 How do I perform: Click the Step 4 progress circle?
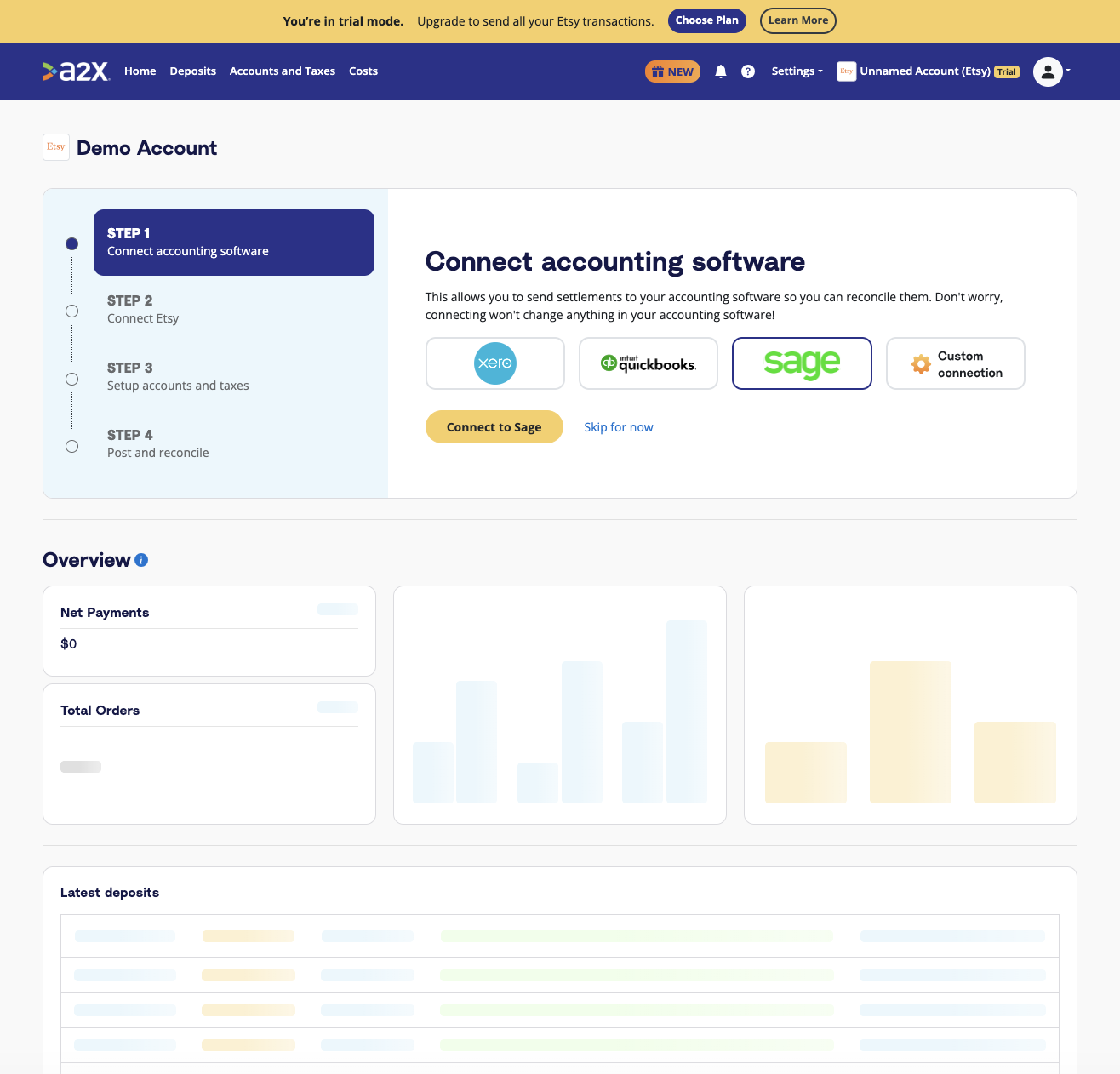coord(72,446)
